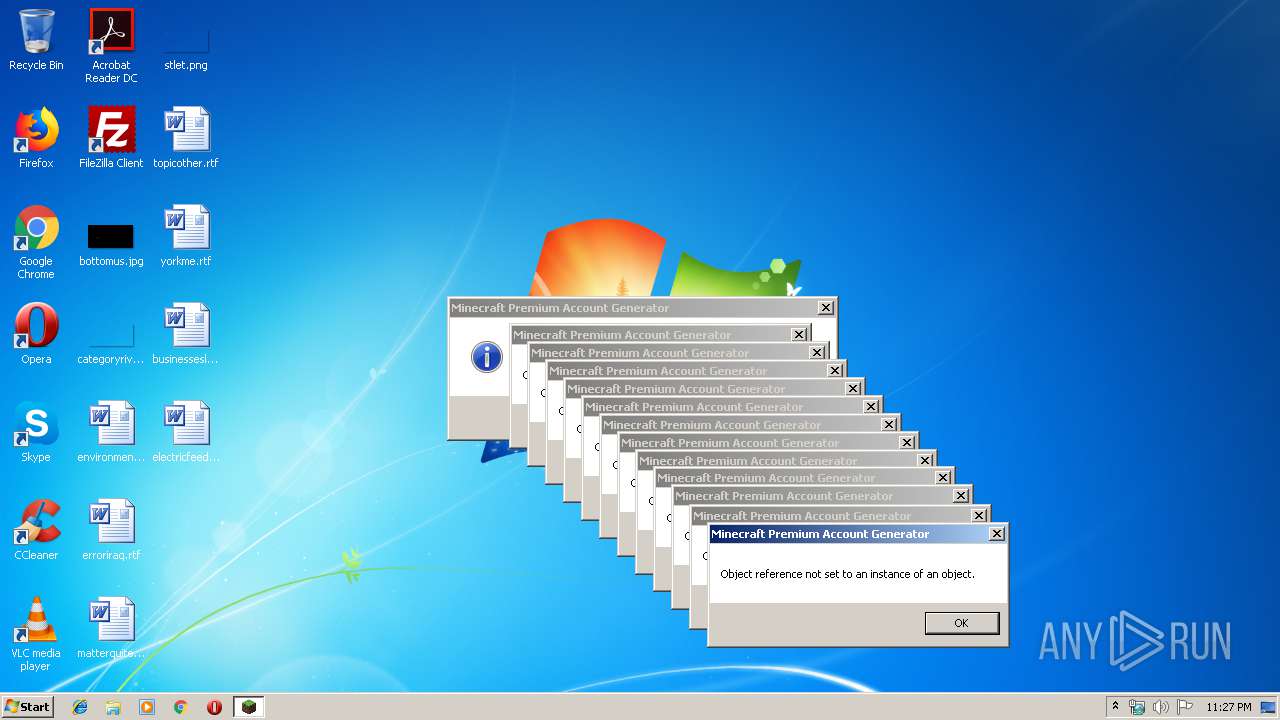Select the environmen... document
The width and height of the screenshot is (1280, 720).
pos(111,432)
